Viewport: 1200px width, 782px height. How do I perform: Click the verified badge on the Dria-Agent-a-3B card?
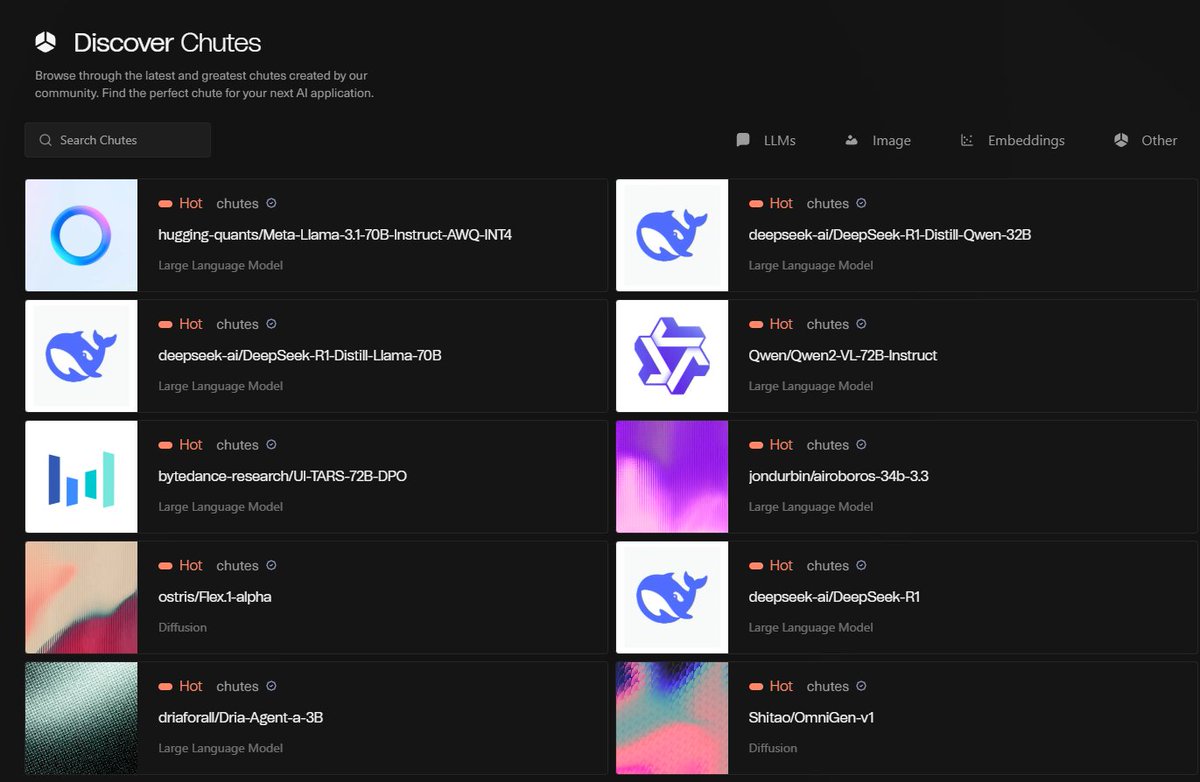pos(271,687)
